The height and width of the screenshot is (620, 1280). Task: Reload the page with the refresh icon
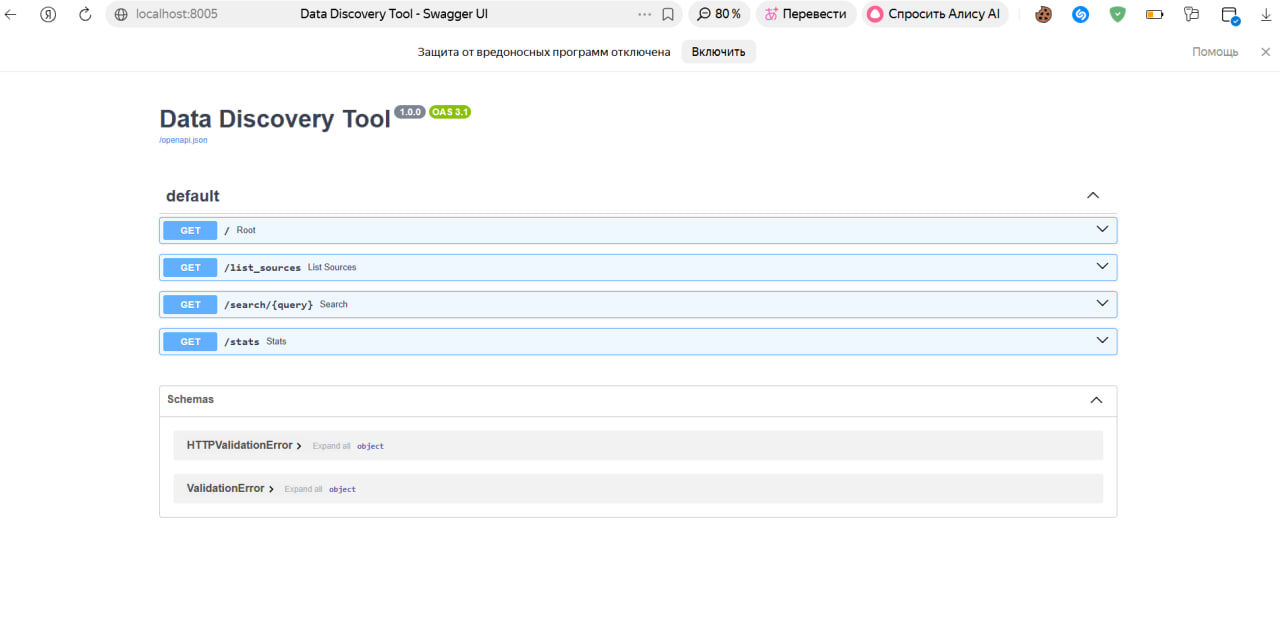click(x=85, y=15)
